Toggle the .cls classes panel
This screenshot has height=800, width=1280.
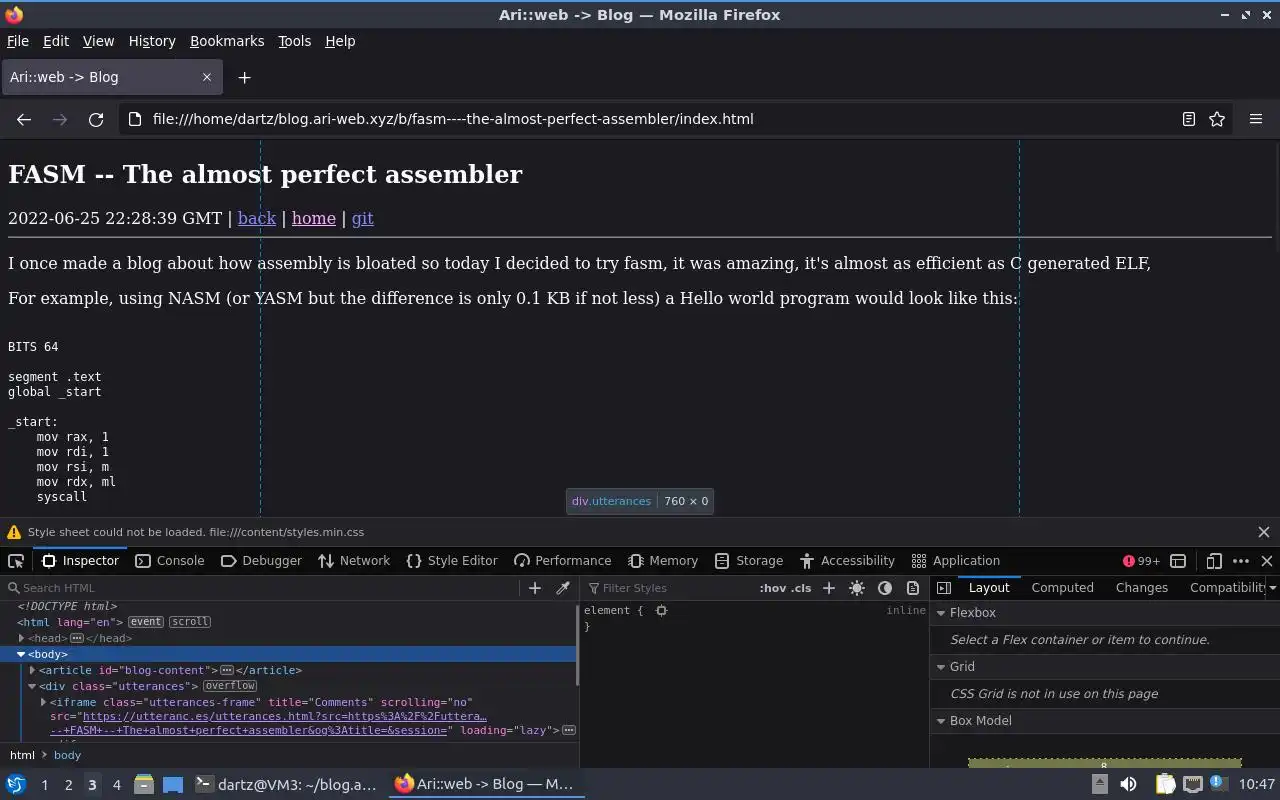pyautogui.click(x=801, y=588)
